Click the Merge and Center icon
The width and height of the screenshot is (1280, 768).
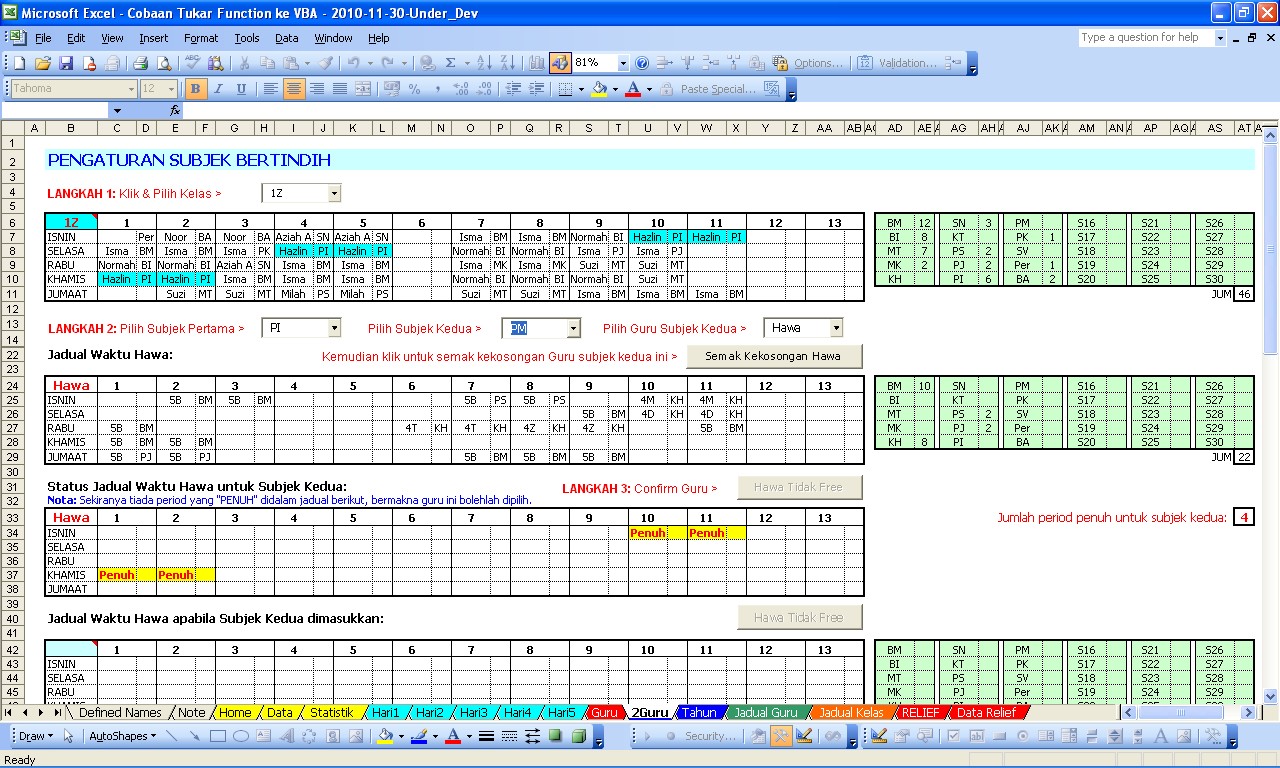[x=362, y=89]
